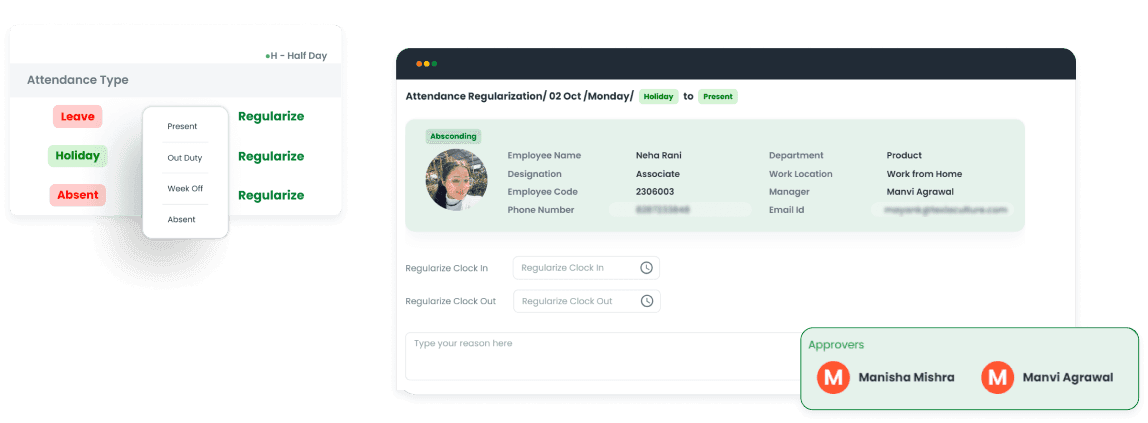Click the H - Half Day legend
This screenshot has height=423, width=1148.
(296, 56)
